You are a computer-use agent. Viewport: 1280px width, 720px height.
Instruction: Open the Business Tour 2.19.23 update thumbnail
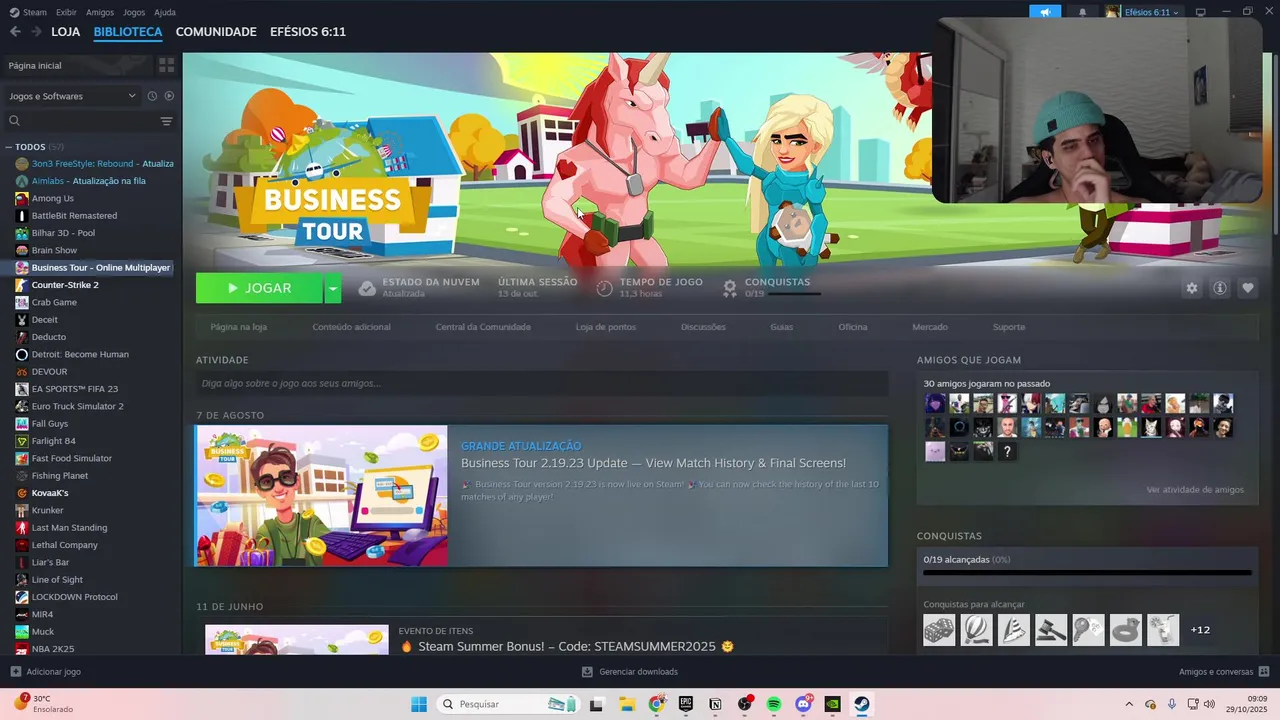click(x=321, y=496)
